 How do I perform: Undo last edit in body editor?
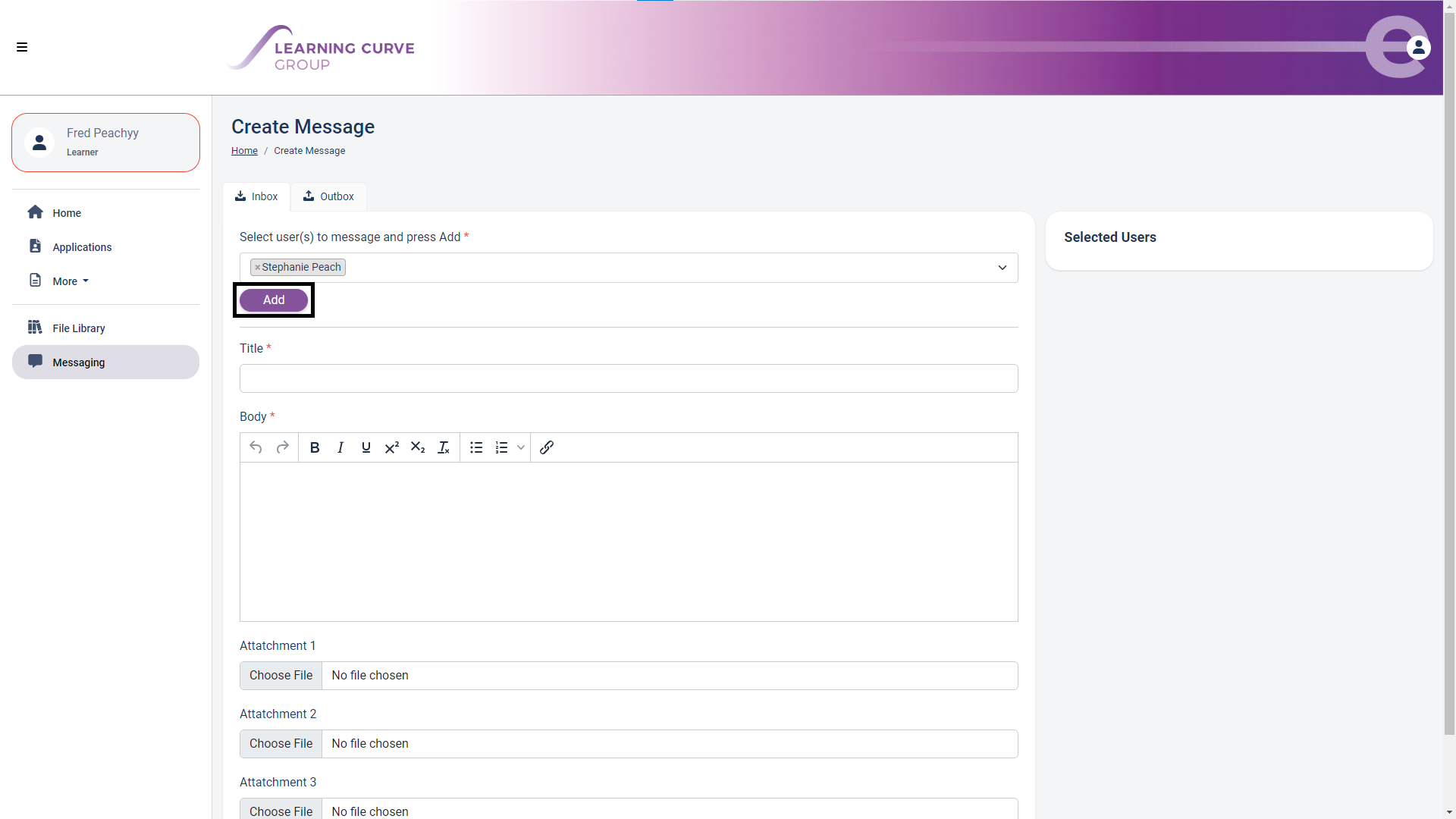tap(256, 447)
